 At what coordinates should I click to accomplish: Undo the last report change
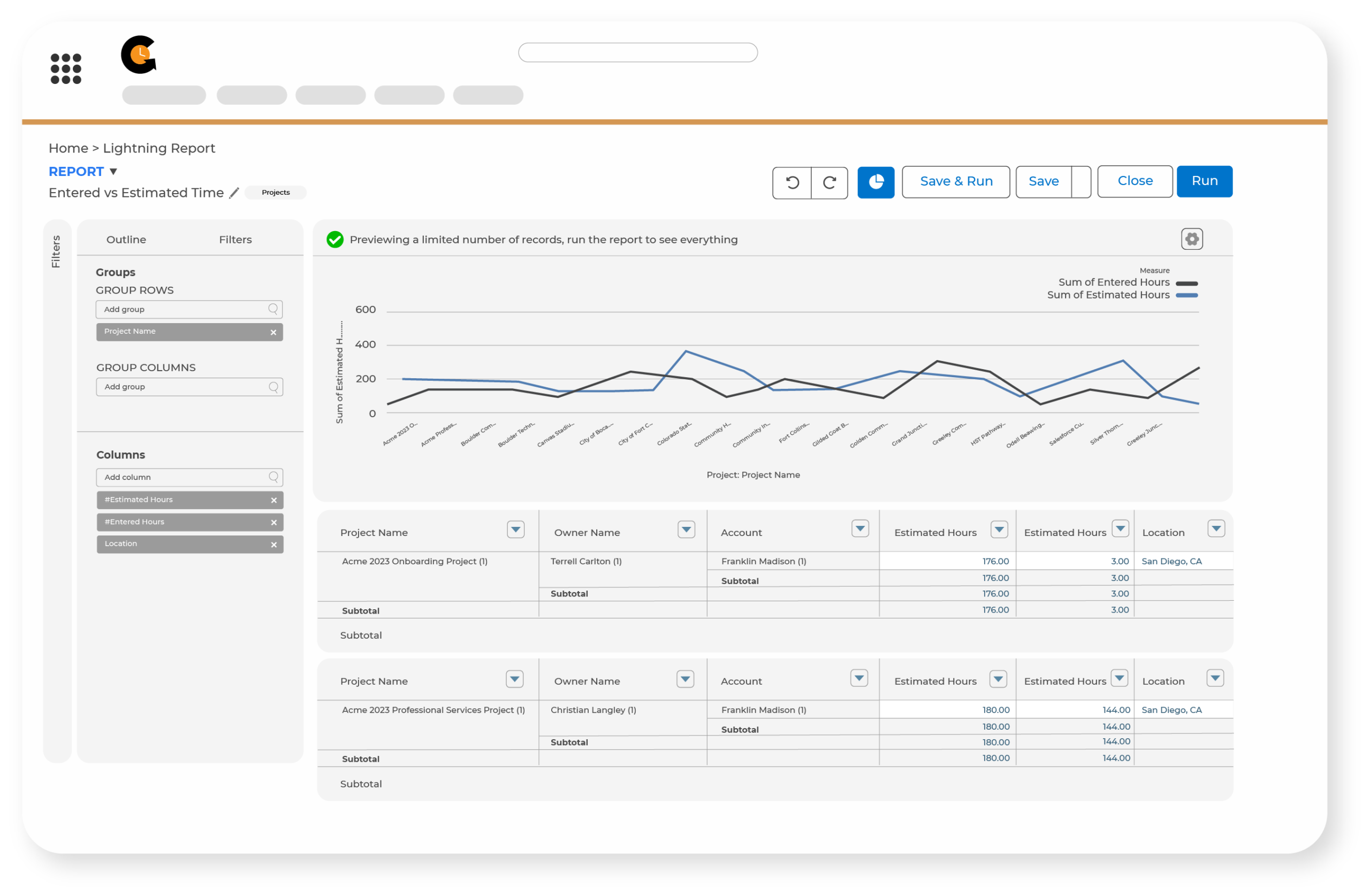[792, 182]
